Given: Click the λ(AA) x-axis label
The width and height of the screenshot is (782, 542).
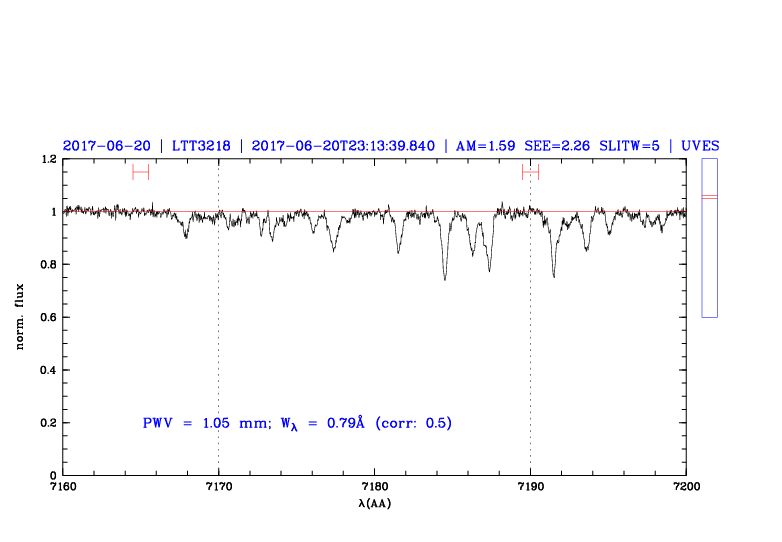Looking at the screenshot, I should coord(374,503).
